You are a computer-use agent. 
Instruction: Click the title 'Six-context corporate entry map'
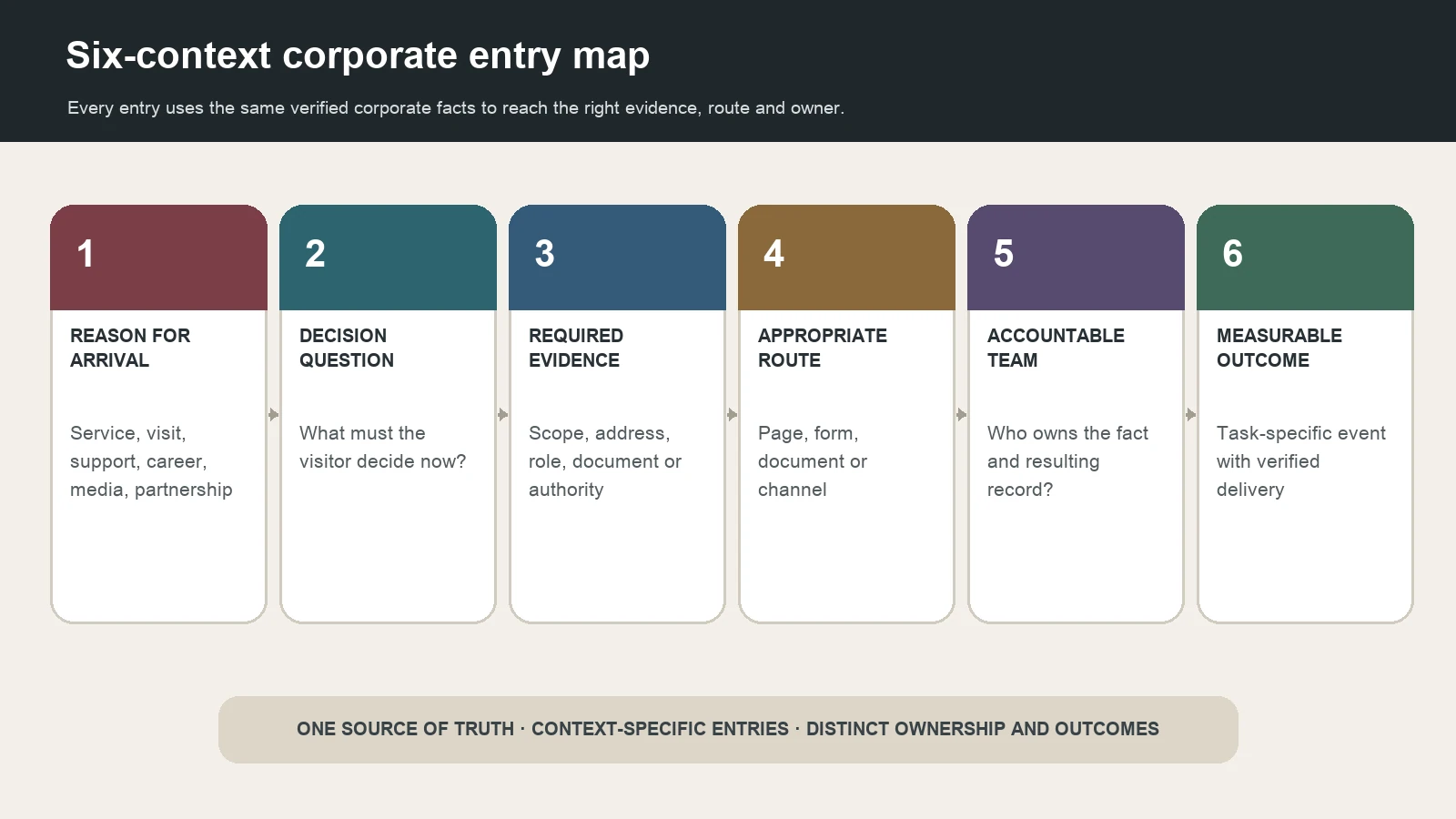(x=358, y=56)
